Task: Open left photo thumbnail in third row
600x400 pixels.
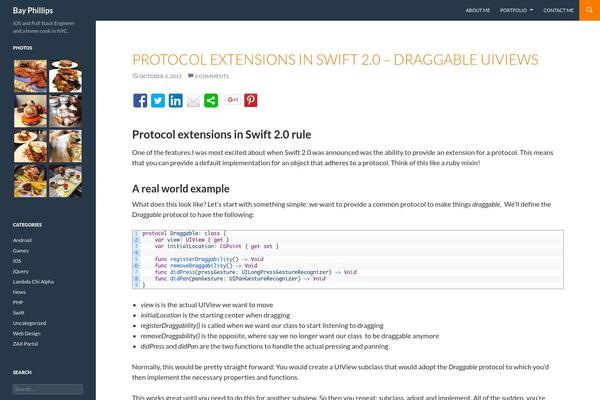Action: (x=30, y=146)
